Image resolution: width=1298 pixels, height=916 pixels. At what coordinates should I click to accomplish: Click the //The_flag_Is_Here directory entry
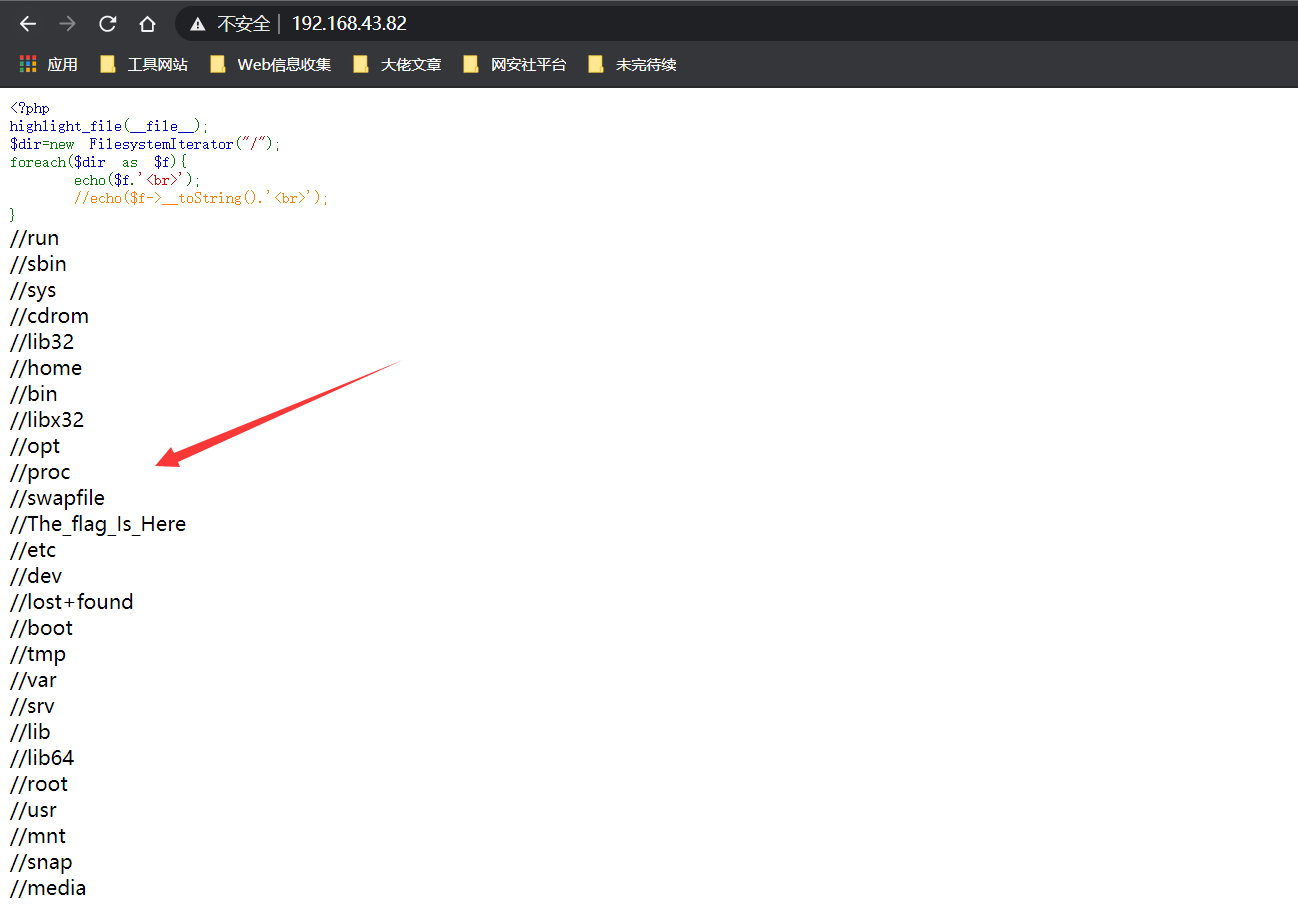click(98, 524)
